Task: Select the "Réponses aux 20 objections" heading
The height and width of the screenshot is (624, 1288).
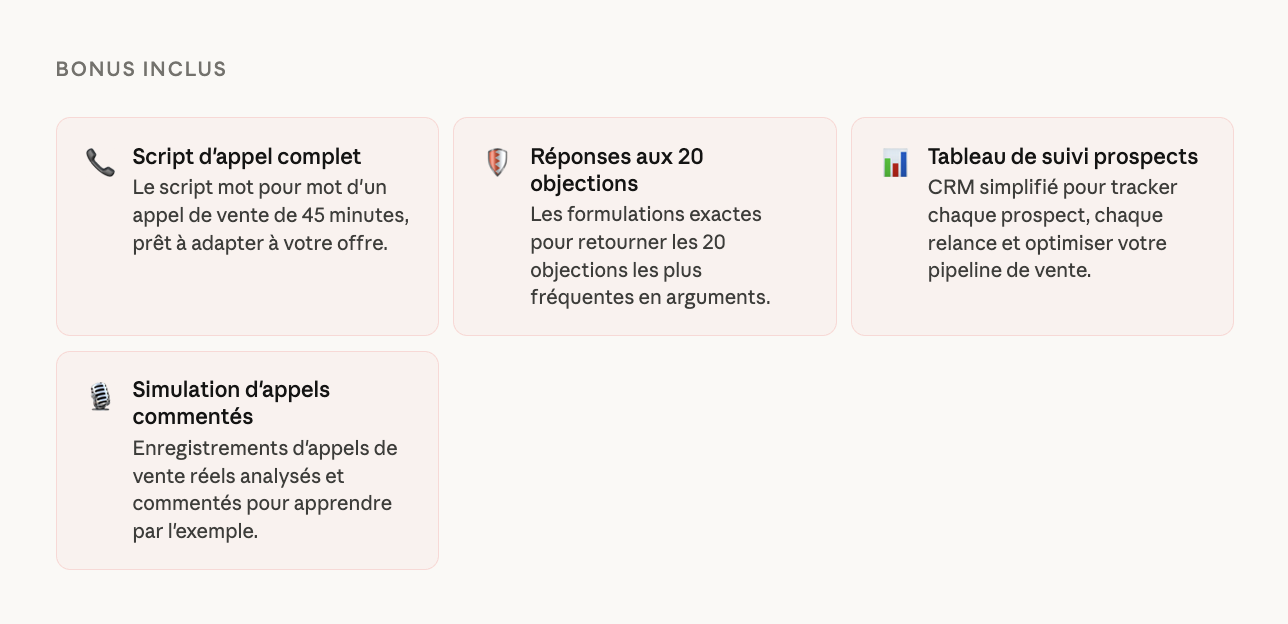Action: (616, 170)
